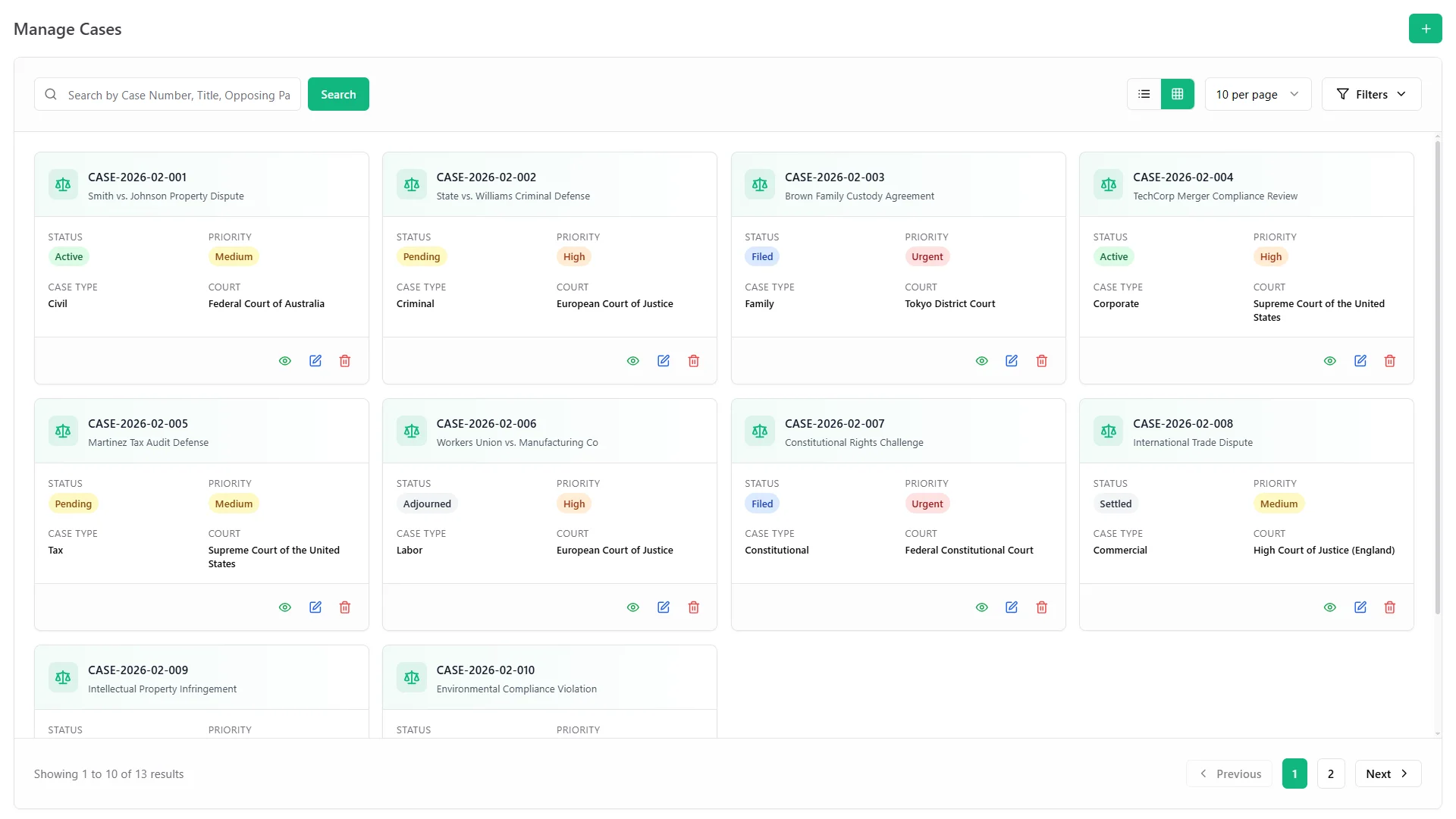Delete International Trade Dispute case

tap(1390, 607)
